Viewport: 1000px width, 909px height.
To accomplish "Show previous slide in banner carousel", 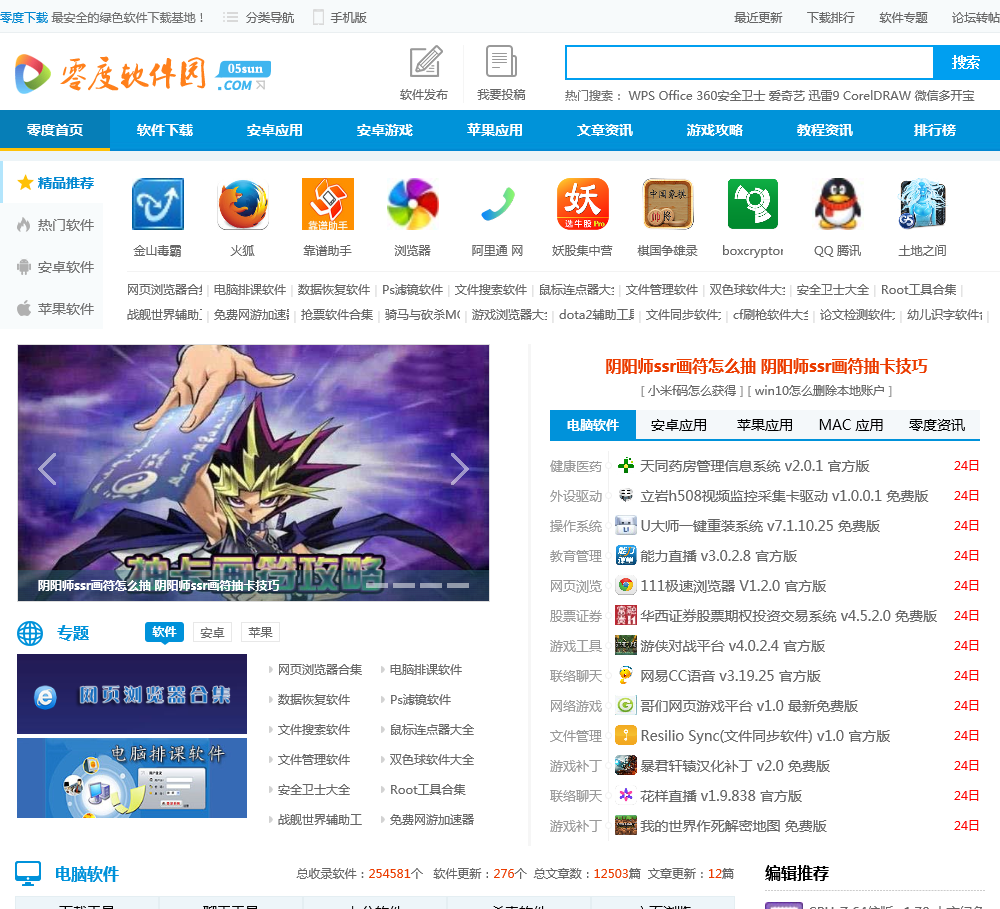I will point(47,469).
